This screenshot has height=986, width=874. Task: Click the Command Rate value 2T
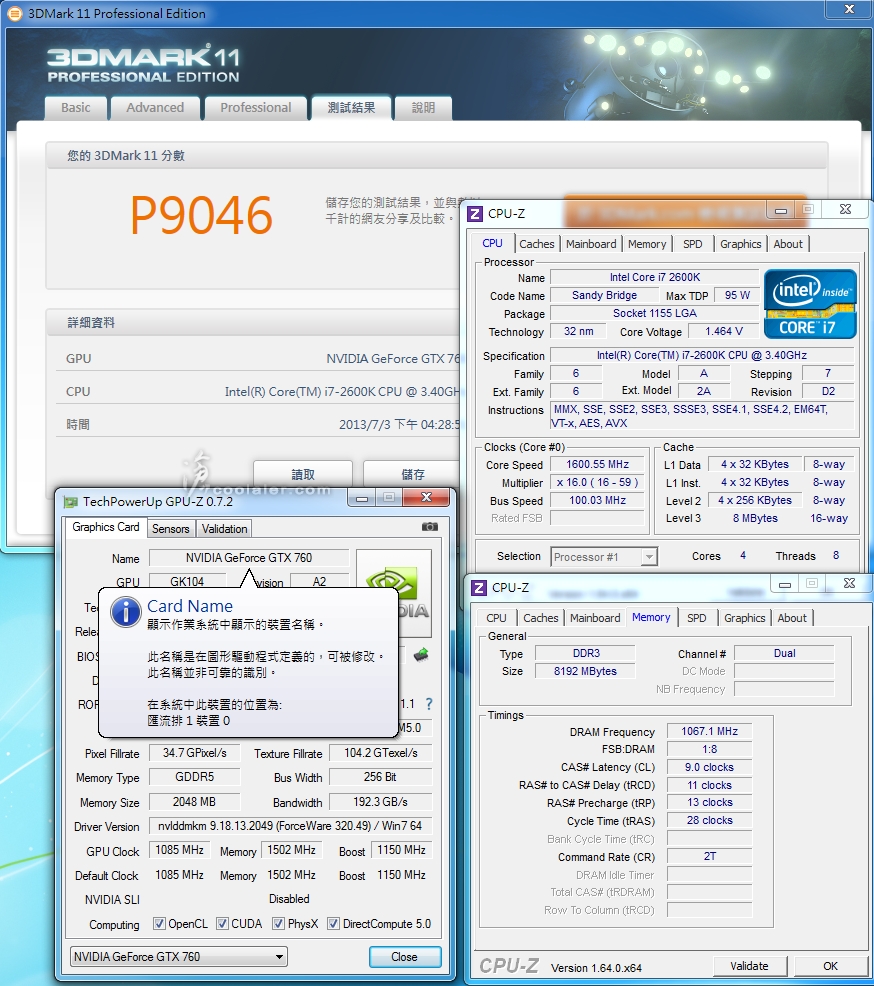709,856
